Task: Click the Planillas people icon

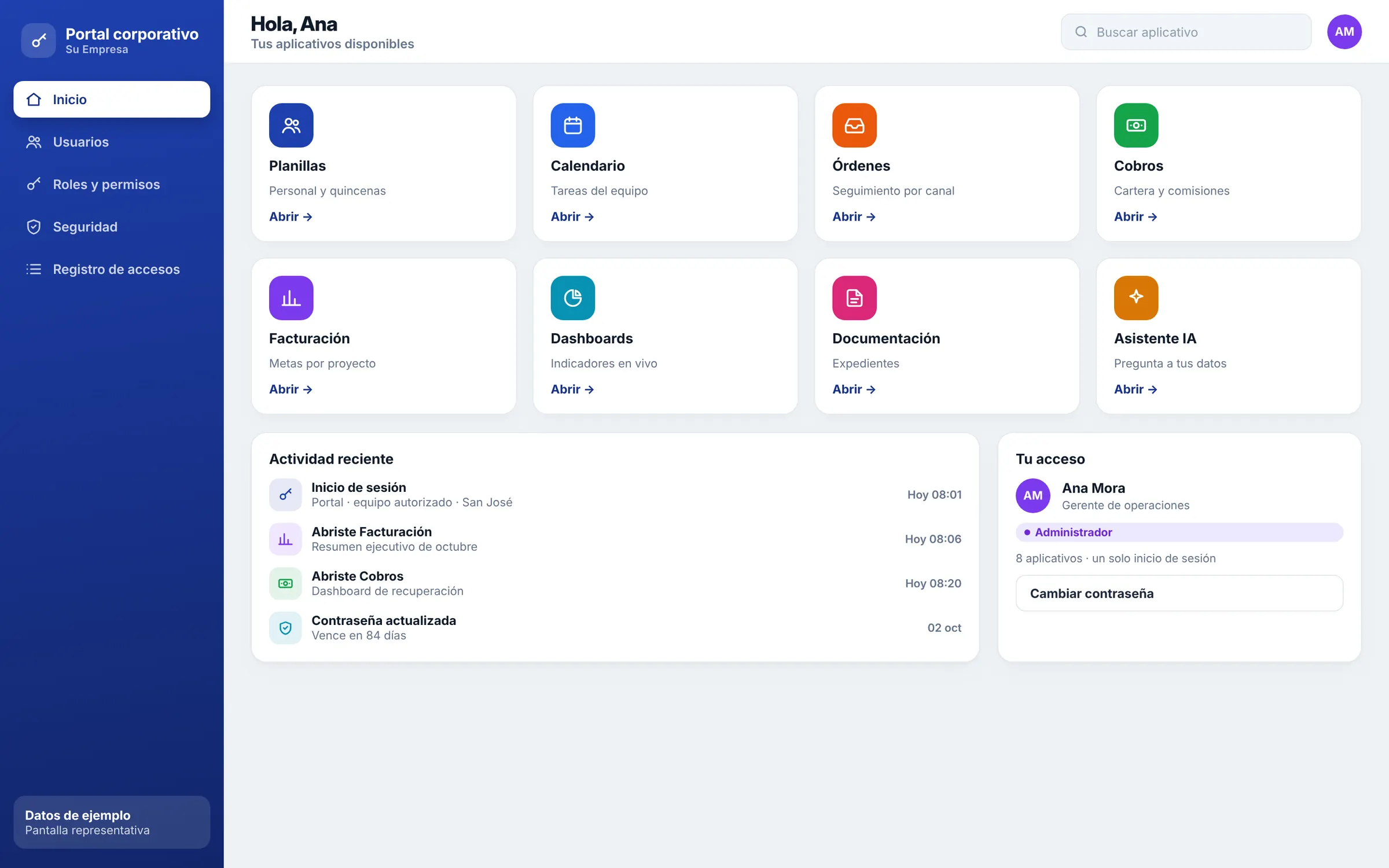Action: coord(291,126)
